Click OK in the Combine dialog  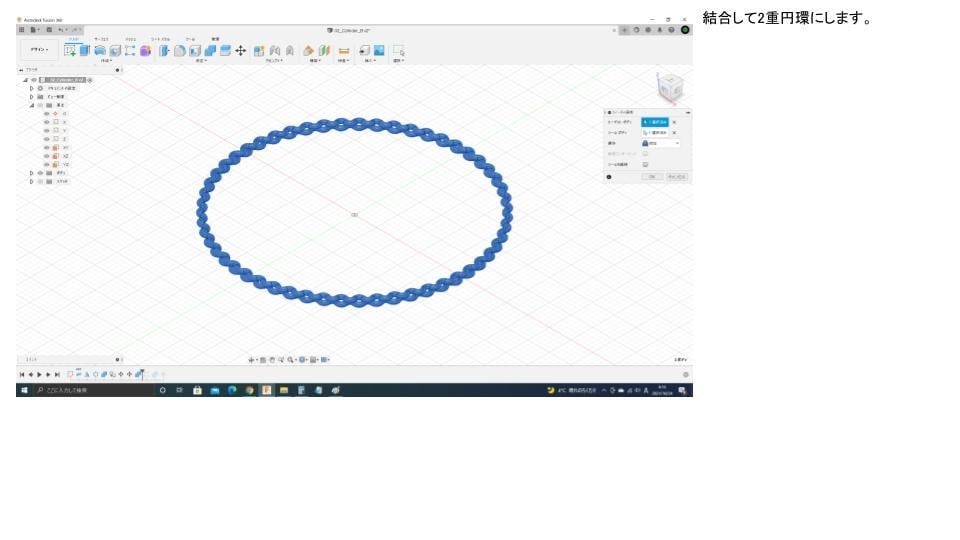652,177
